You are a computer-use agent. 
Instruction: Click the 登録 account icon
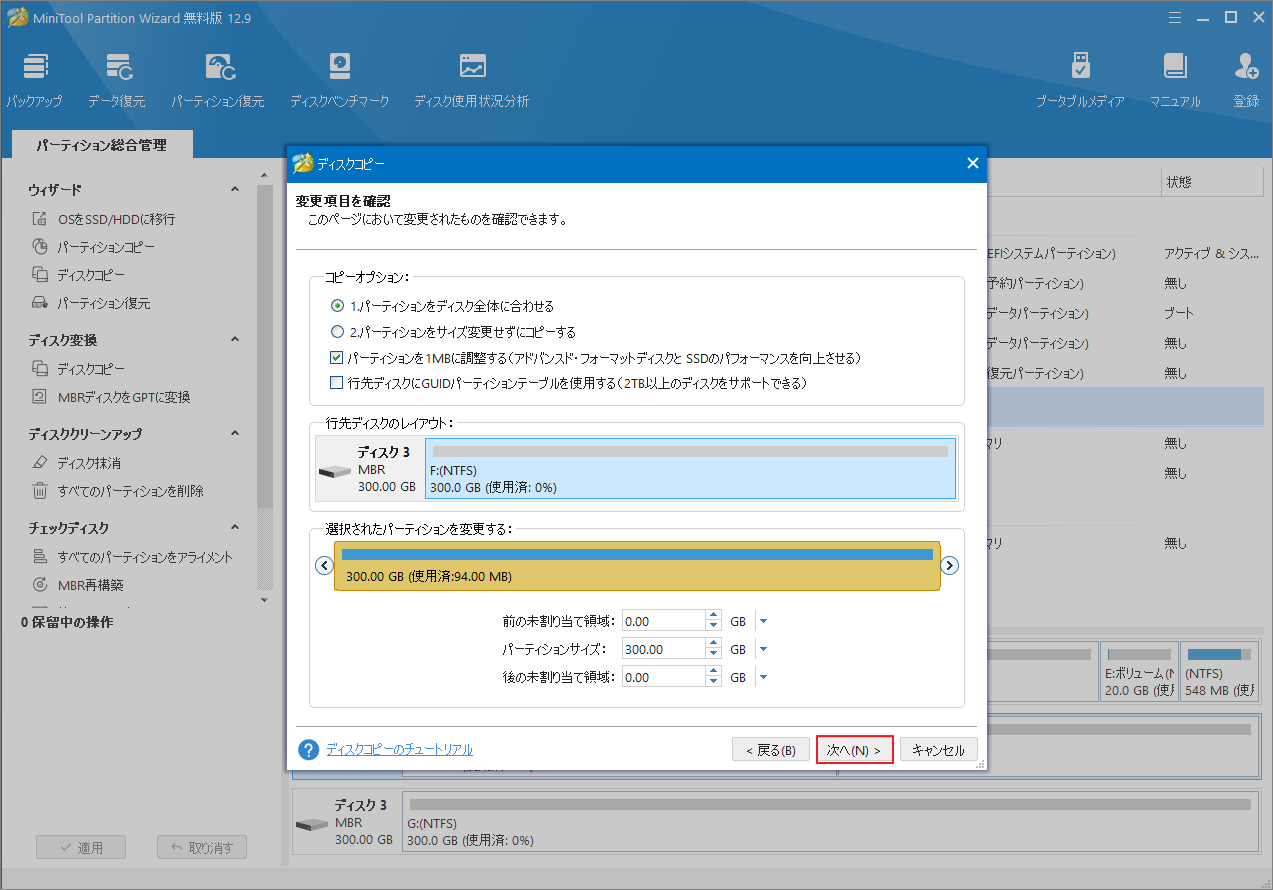pyautogui.click(x=1246, y=80)
